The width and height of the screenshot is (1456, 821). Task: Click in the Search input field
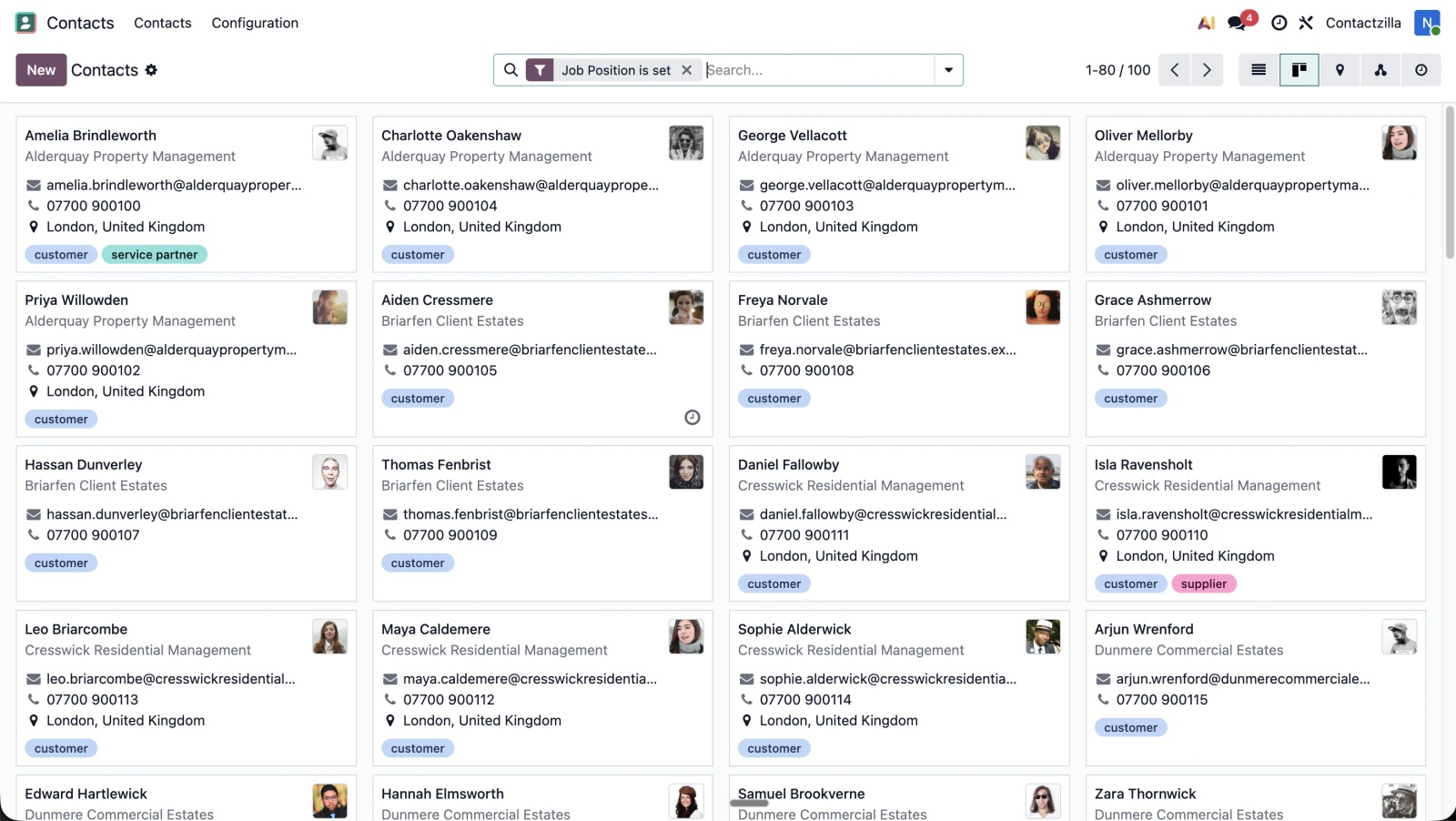tap(819, 70)
